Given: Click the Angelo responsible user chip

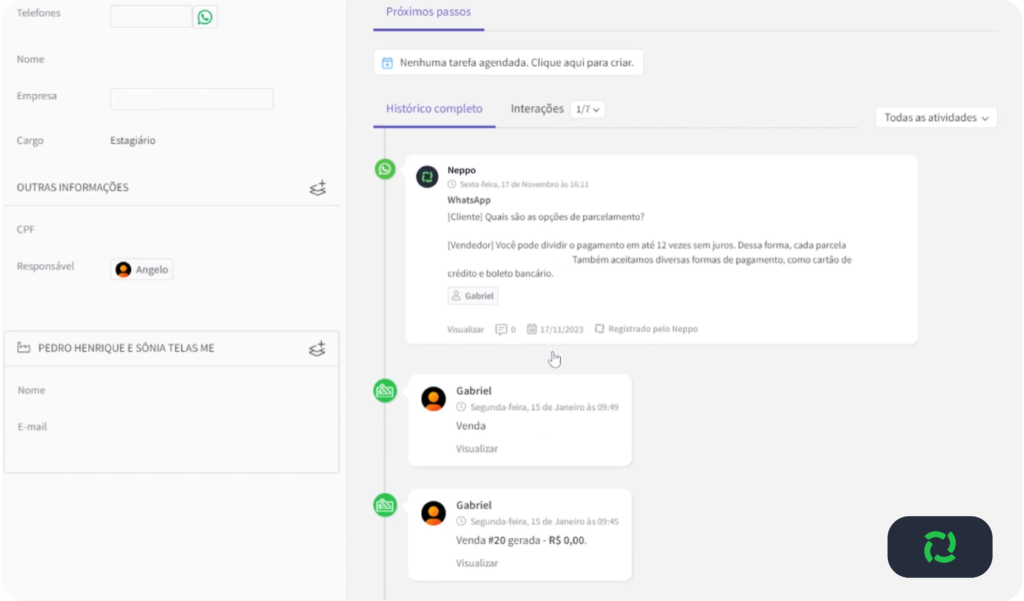Looking at the screenshot, I should point(142,269).
